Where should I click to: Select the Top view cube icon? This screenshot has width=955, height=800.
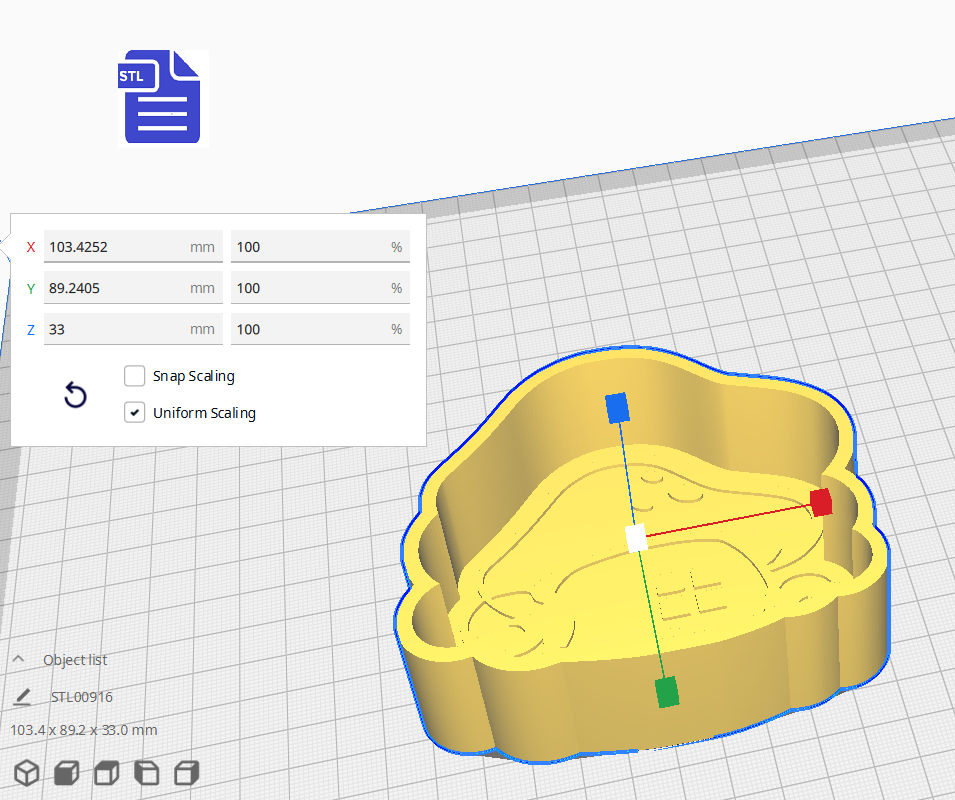(x=106, y=772)
